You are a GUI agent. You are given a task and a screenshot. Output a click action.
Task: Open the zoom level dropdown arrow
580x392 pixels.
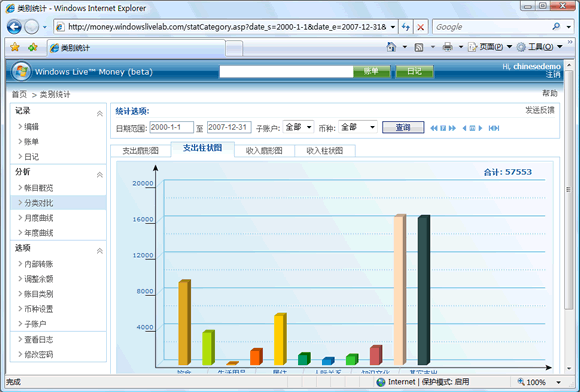coord(559,382)
